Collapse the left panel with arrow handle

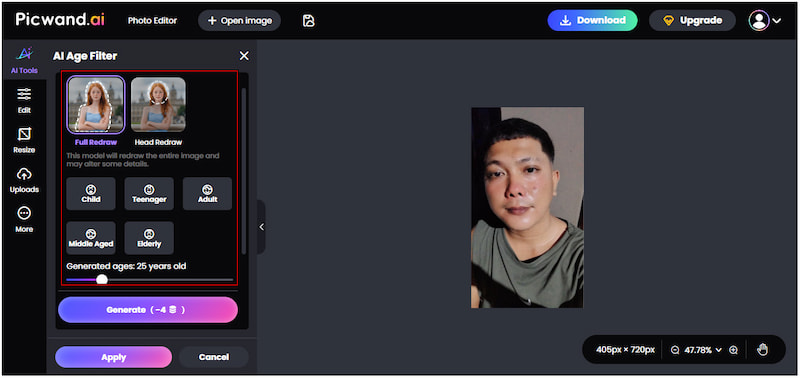pyautogui.click(x=261, y=227)
